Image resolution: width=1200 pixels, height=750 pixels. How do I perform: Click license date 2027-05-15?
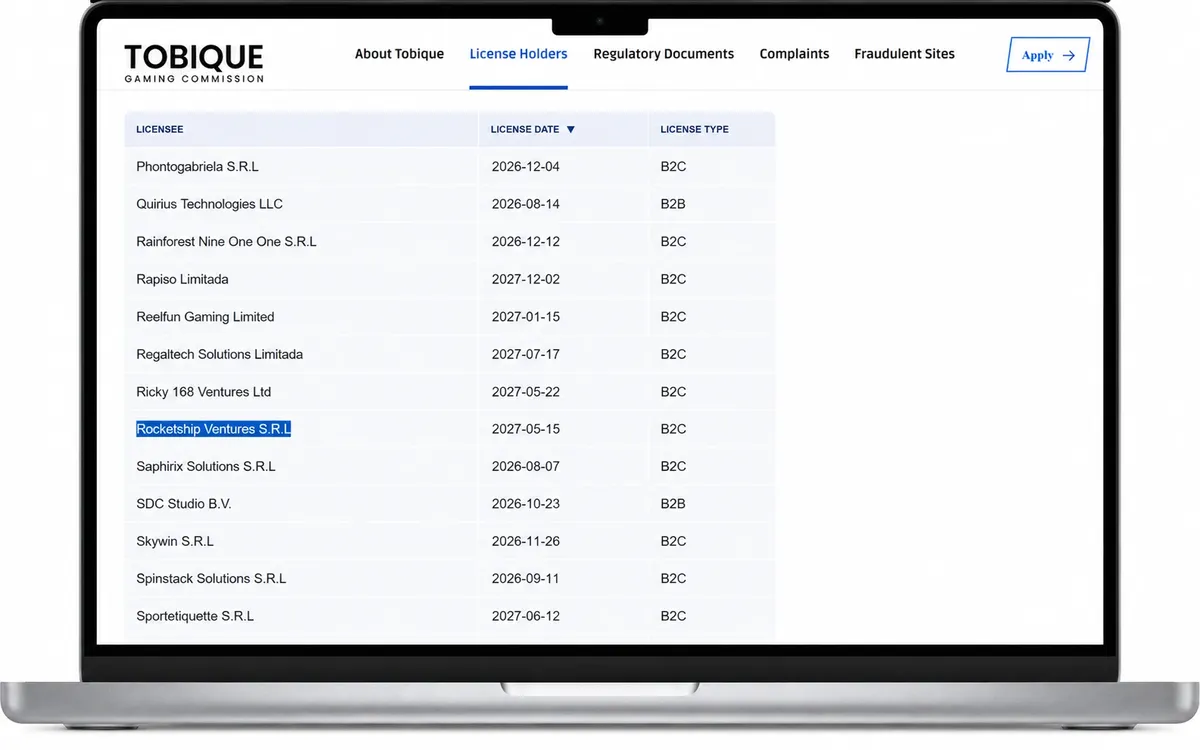click(x=526, y=429)
